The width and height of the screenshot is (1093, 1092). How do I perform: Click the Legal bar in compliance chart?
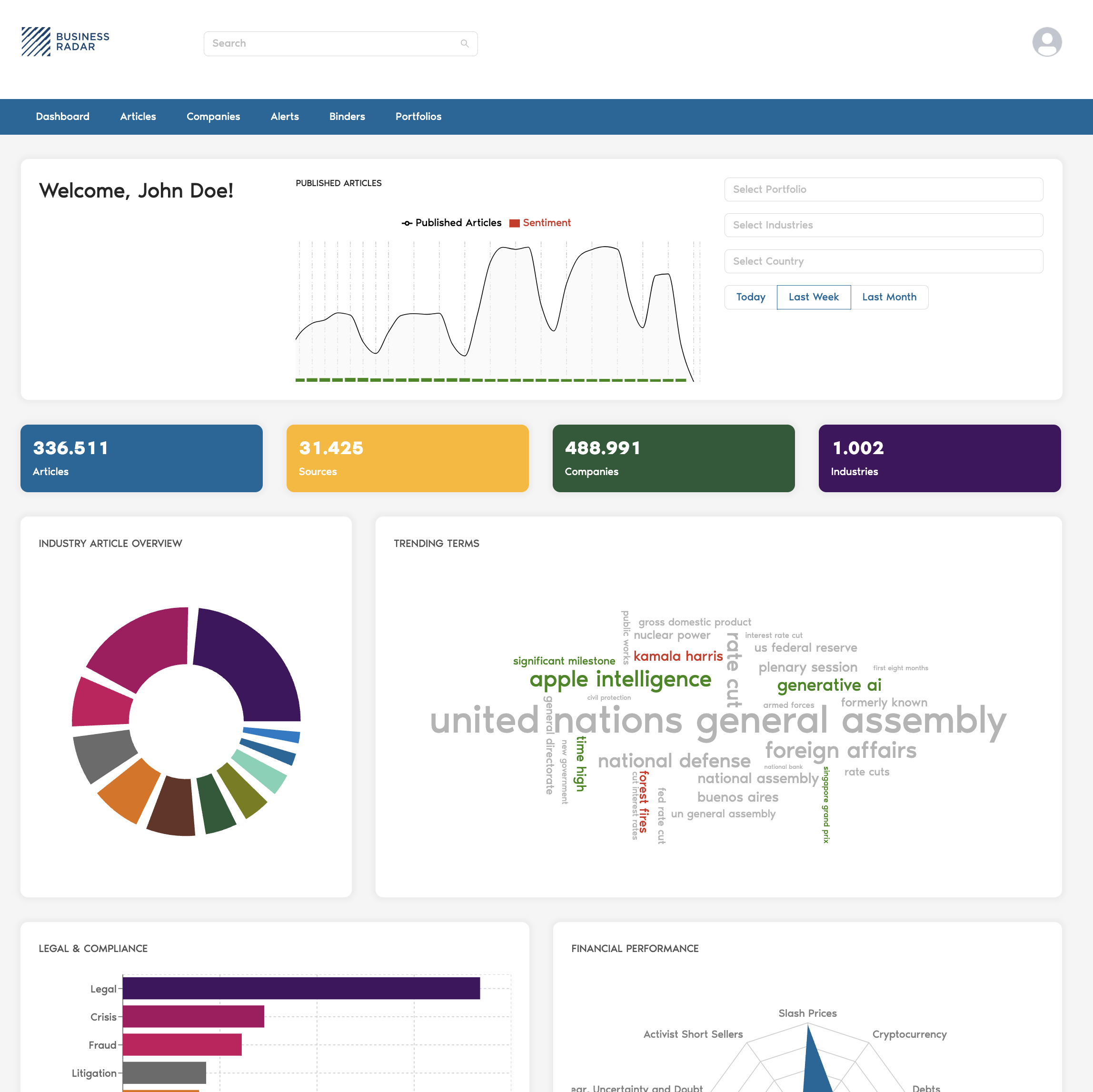(301, 988)
